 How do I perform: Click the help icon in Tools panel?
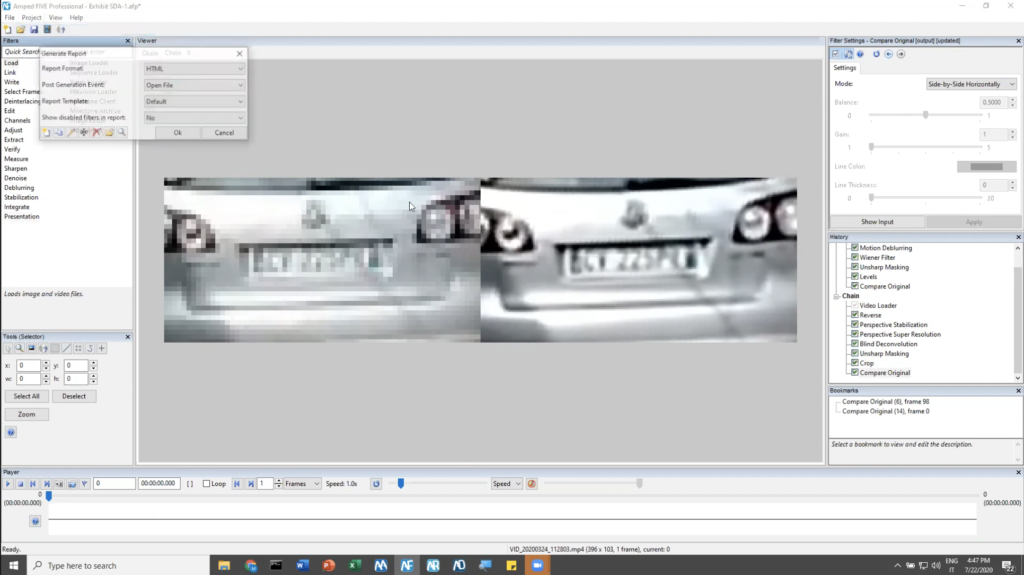click(11, 433)
